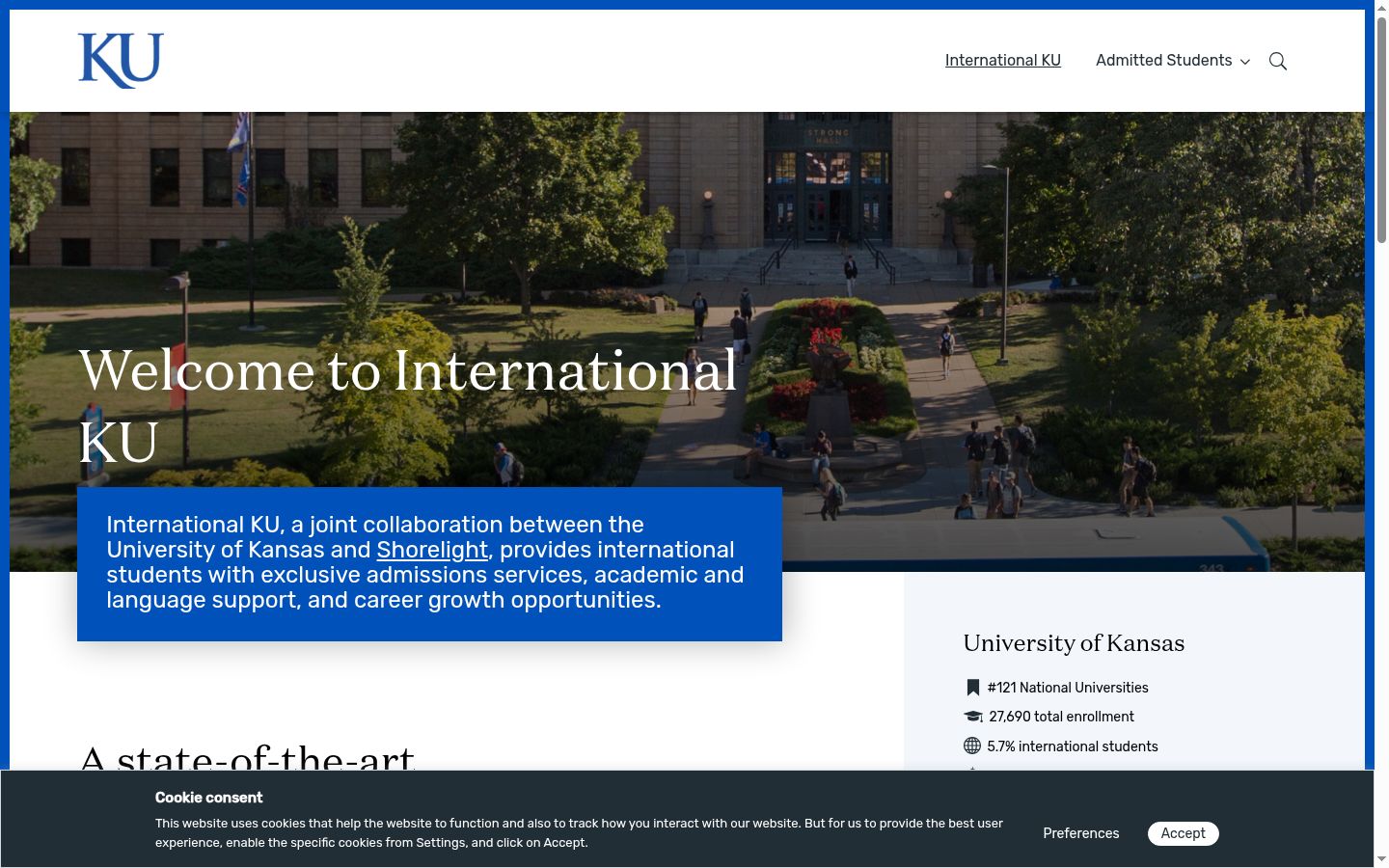Click the '#121 National Universities' text
The height and width of the screenshot is (868, 1389).
click(1068, 688)
